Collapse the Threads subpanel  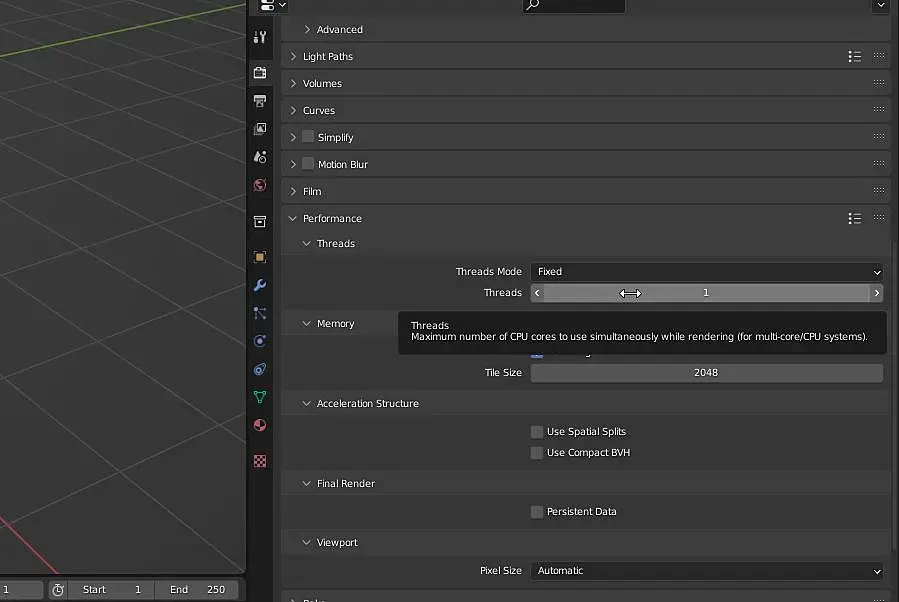pyautogui.click(x=307, y=244)
